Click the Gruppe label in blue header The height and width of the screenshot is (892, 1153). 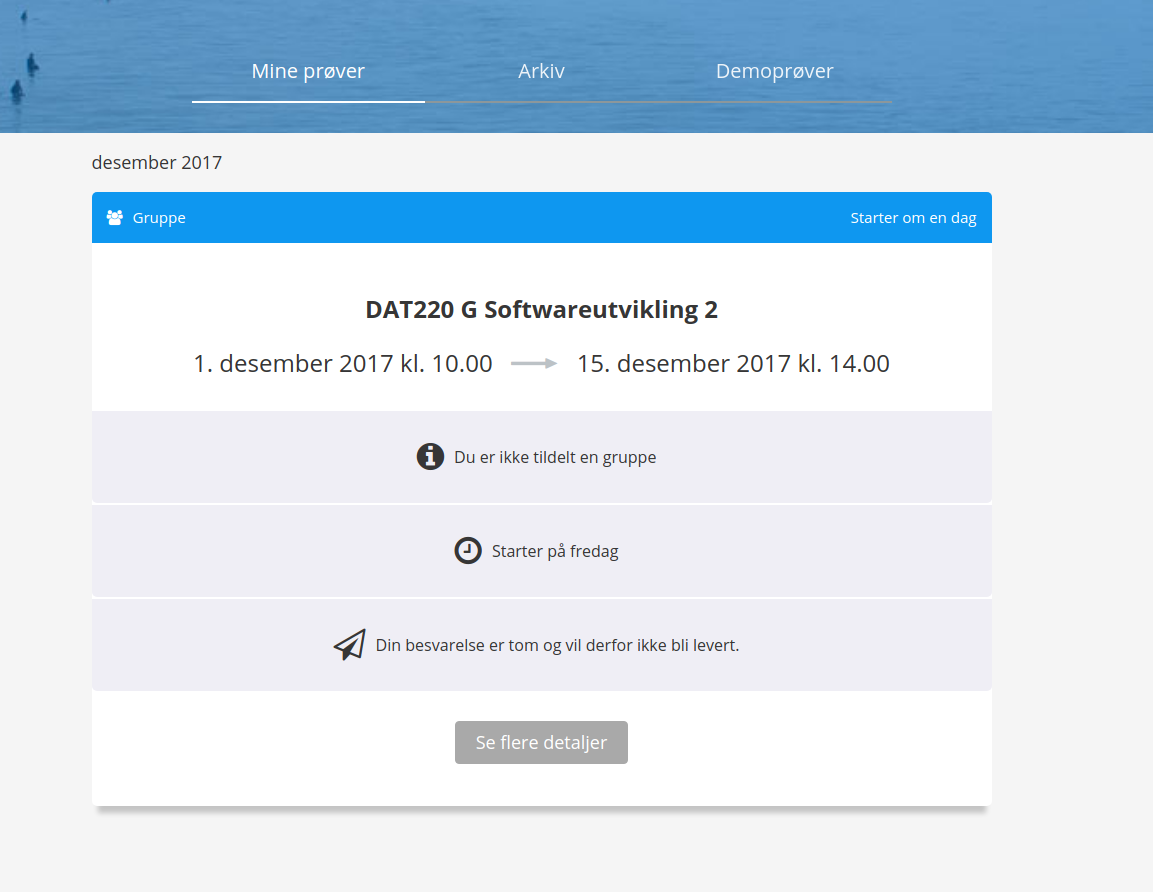(x=159, y=218)
